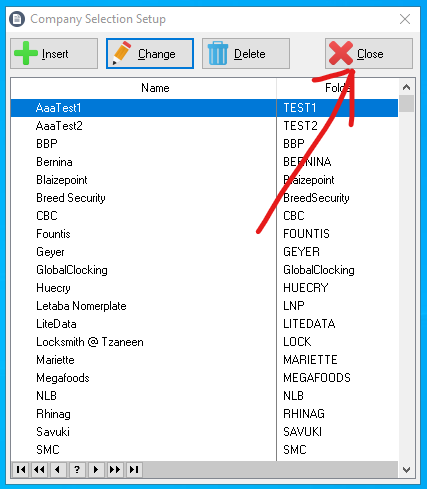Select the Blaizepoint company name
This screenshot has height=489, width=427.
(x=62, y=180)
